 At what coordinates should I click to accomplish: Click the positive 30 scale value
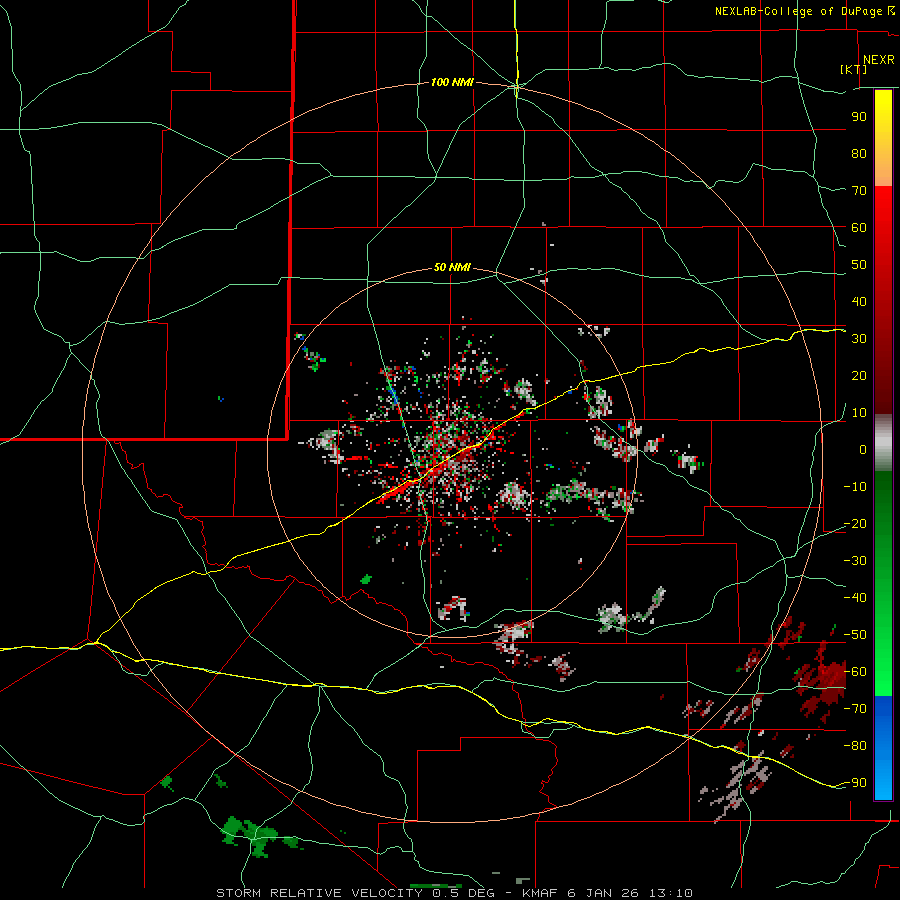point(859,339)
